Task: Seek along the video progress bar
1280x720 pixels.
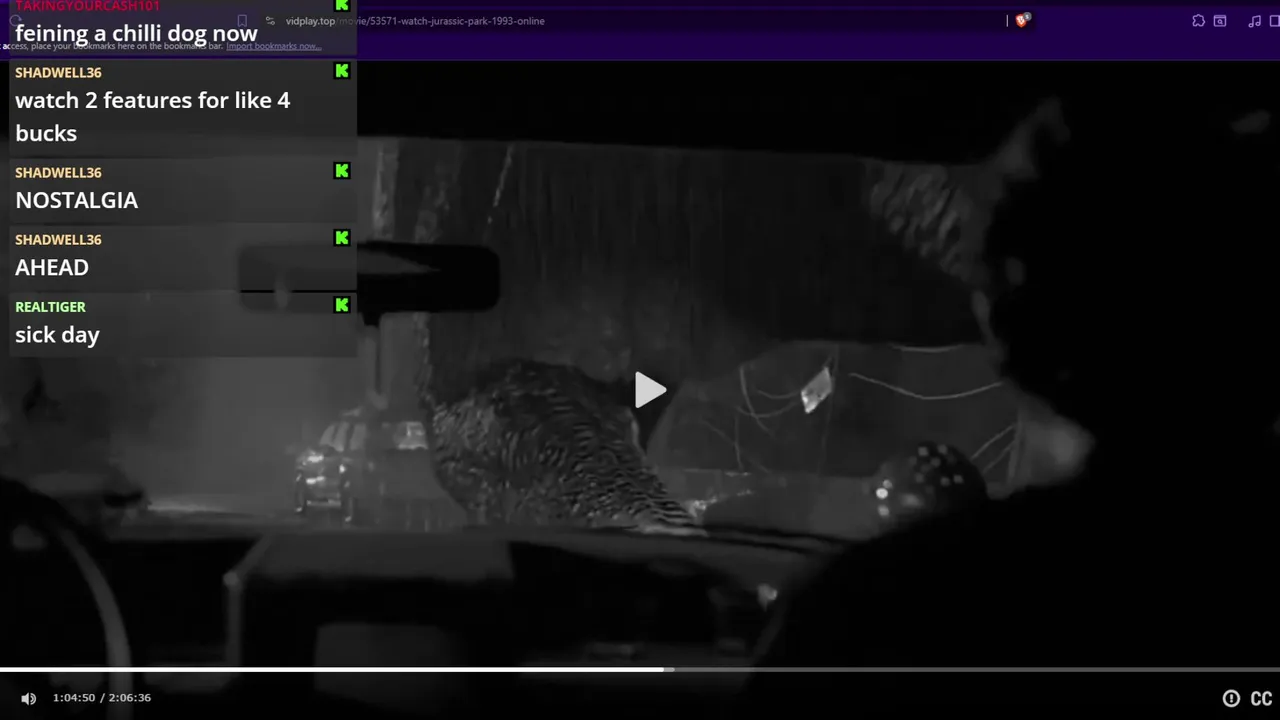Action: 640,669
